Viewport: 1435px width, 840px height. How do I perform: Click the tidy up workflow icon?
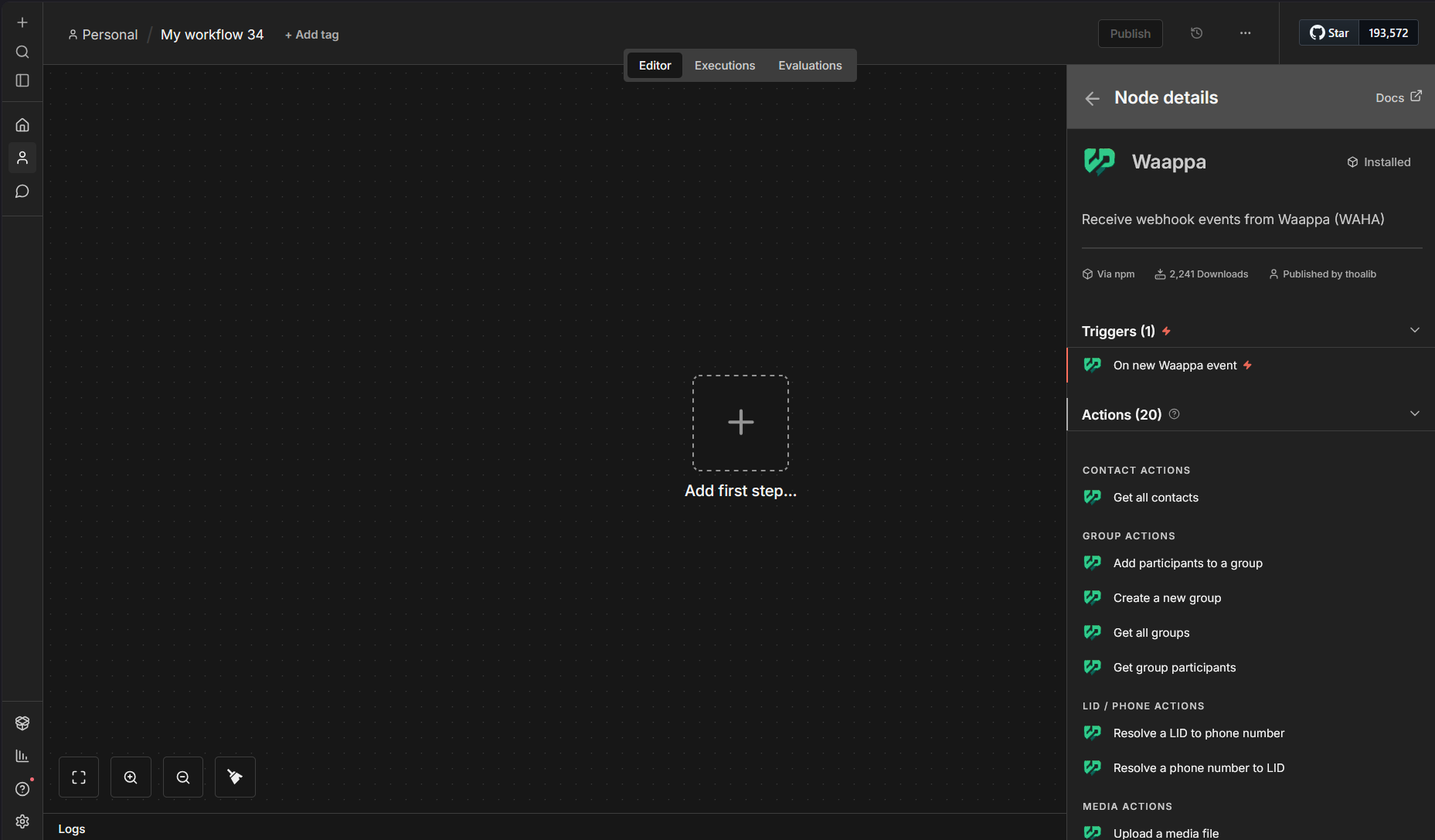(x=235, y=777)
